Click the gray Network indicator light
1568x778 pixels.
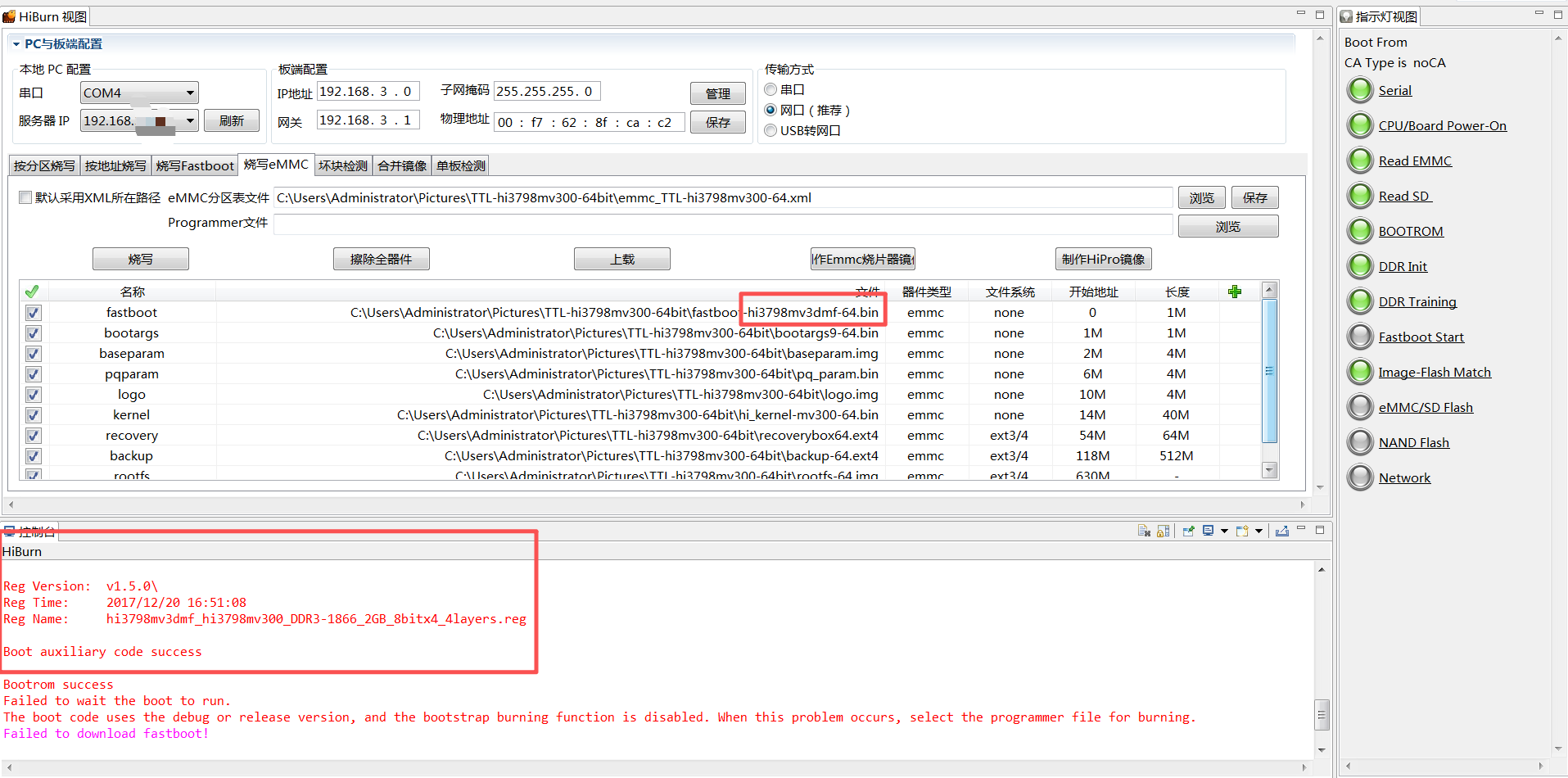tap(1360, 477)
